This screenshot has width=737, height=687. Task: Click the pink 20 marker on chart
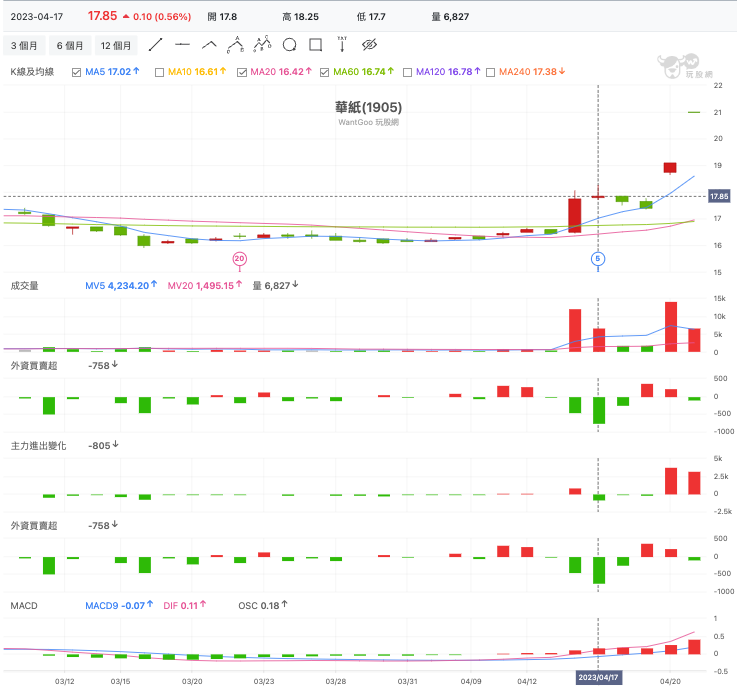coord(240,258)
